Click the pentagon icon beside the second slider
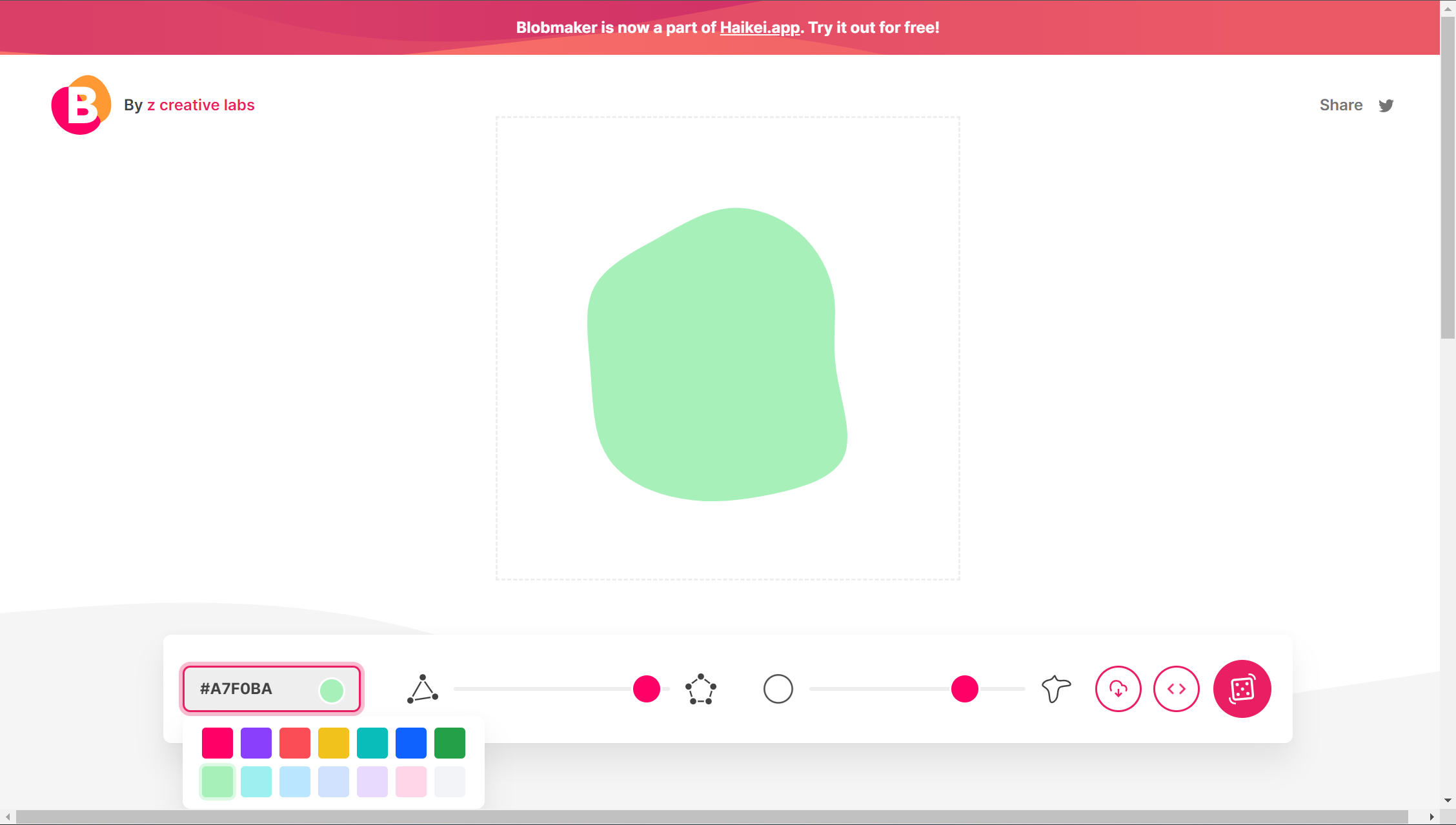 [x=702, y=688]
